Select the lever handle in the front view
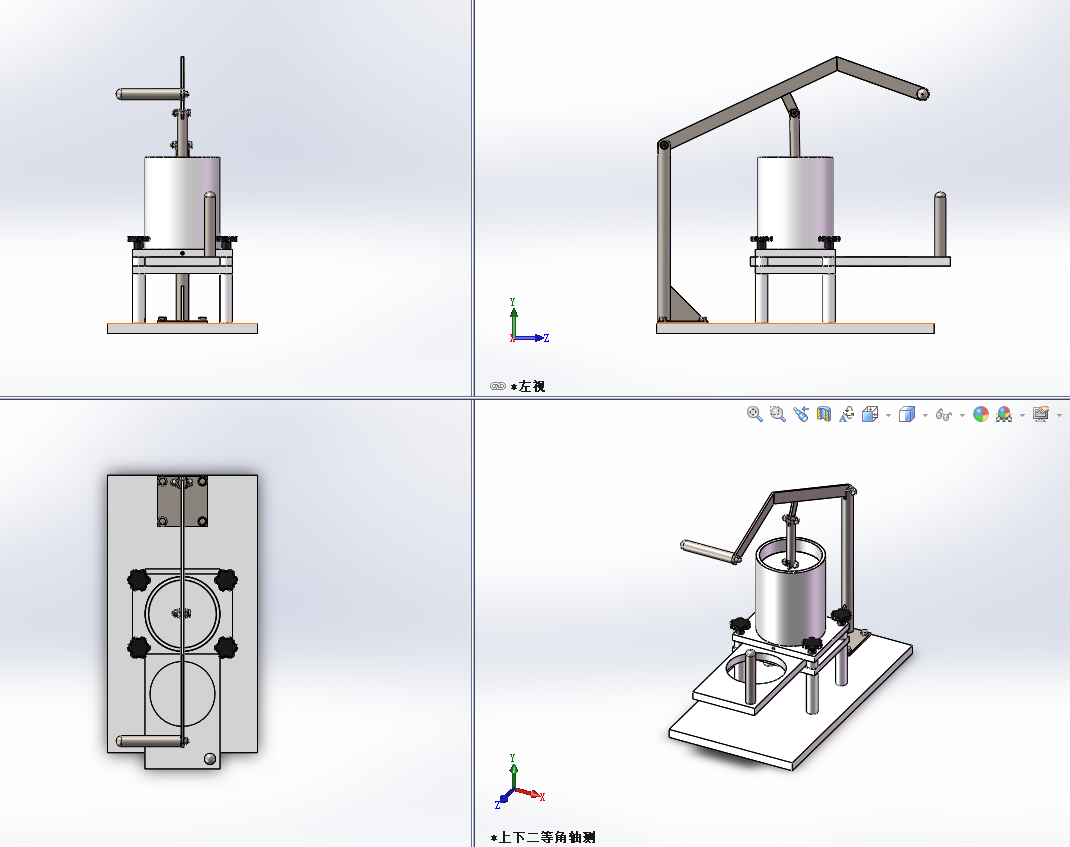1070x847 pixels. (150, 94)
